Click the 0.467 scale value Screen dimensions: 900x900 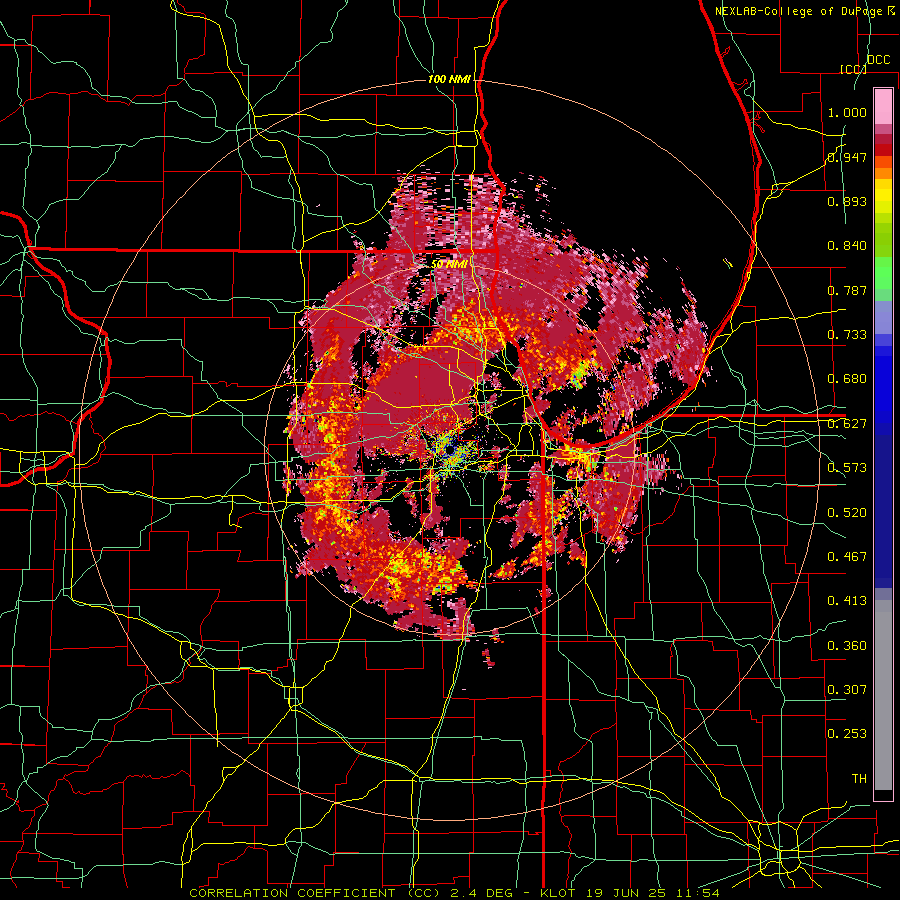(x=847, y=557)
